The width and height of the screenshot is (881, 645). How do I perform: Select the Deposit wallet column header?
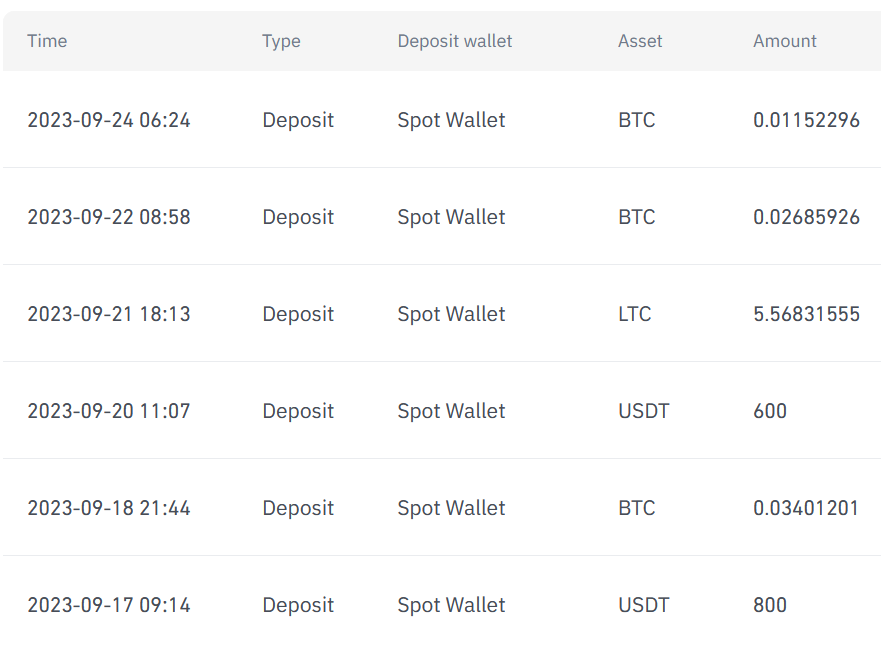click(454, 41)
